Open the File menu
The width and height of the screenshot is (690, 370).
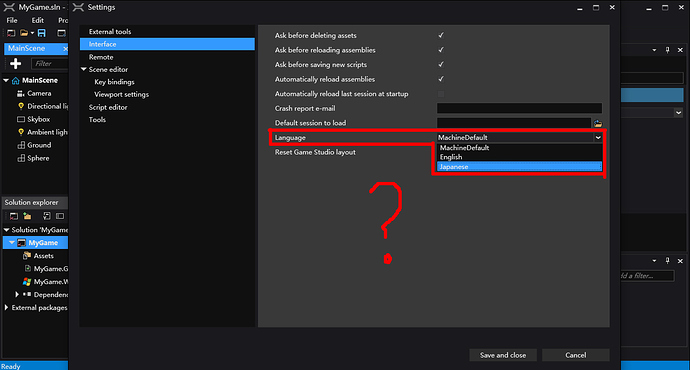coord(12,20)
